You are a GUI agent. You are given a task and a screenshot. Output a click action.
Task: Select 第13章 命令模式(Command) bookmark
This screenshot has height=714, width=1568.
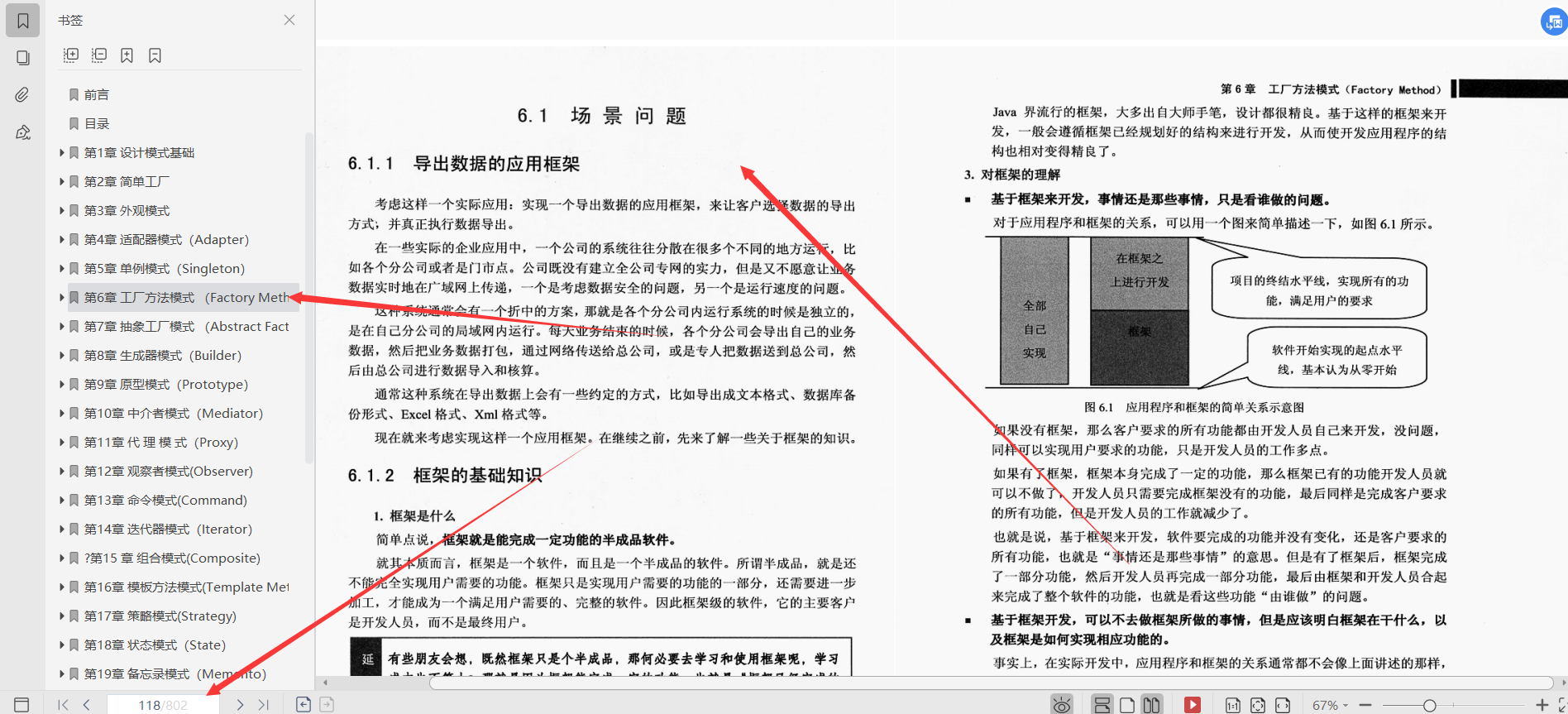click(x=165, y=501)
